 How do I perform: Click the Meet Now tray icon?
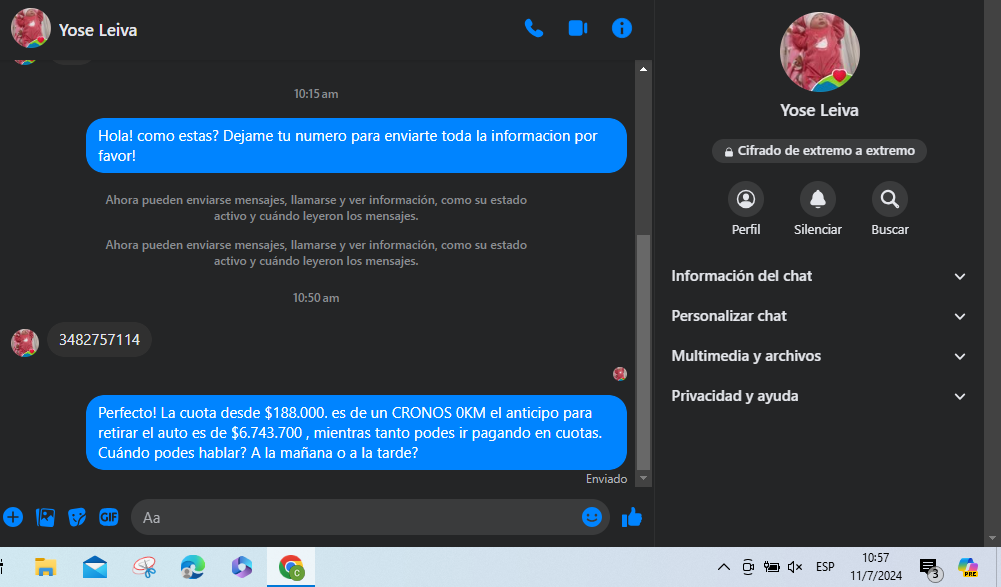(748, 567)
